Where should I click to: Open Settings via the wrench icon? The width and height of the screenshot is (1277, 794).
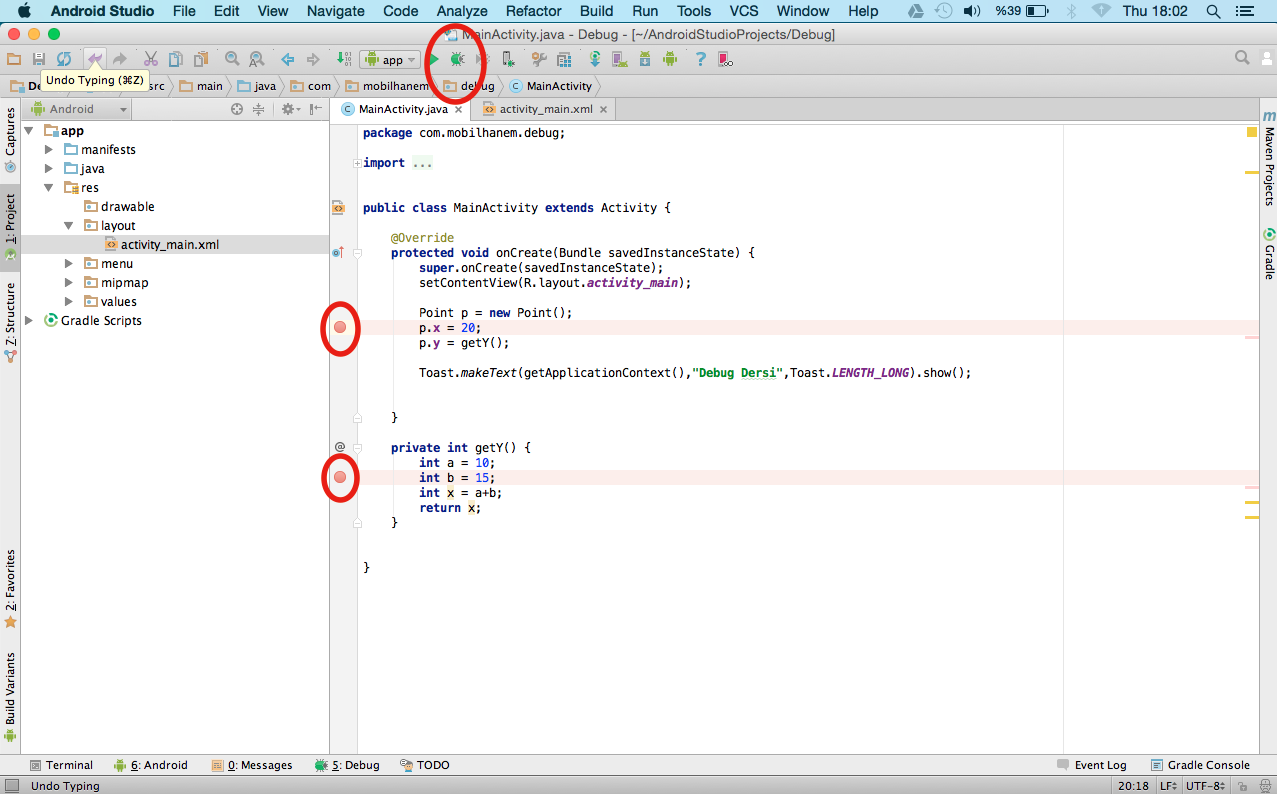539,59
